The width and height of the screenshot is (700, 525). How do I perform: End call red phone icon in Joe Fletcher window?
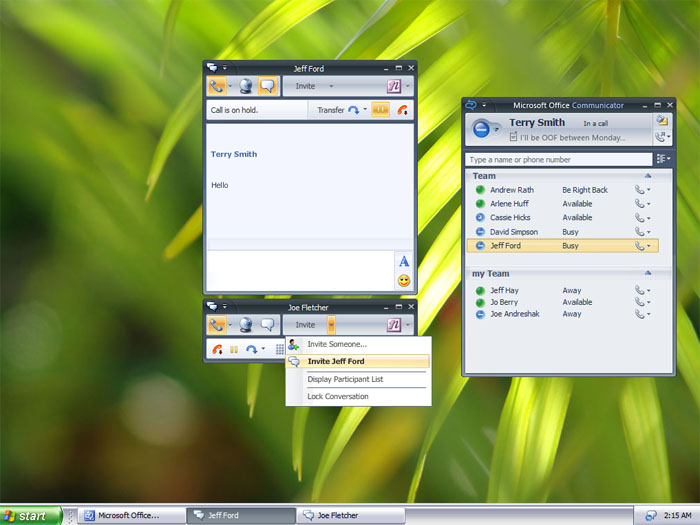click(x=217, y=349)
